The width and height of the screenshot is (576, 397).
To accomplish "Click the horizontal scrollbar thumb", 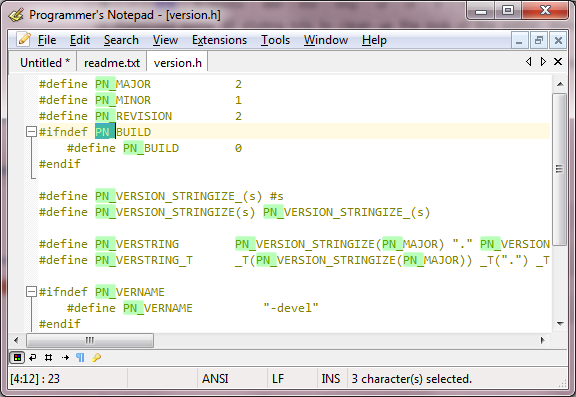I will (90, 340).
